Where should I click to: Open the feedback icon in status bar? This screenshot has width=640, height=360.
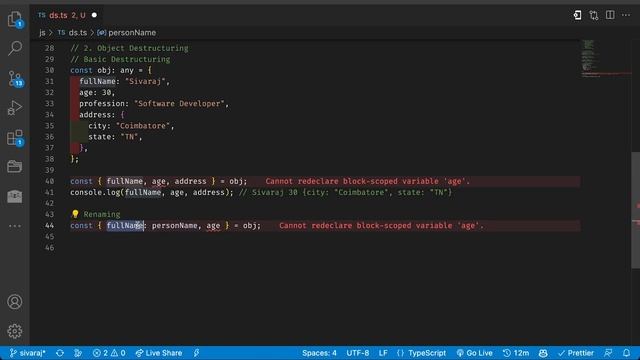608,353
